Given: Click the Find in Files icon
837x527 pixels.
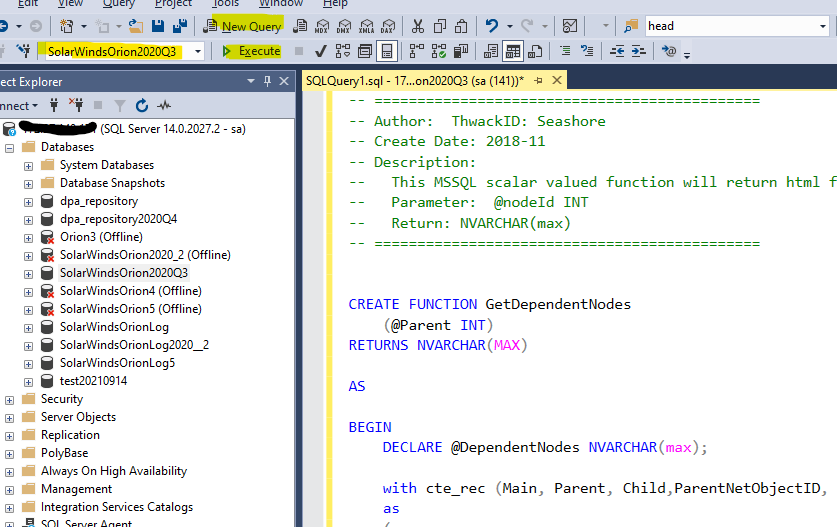Looking at the screenshot, I should (631, 26).
